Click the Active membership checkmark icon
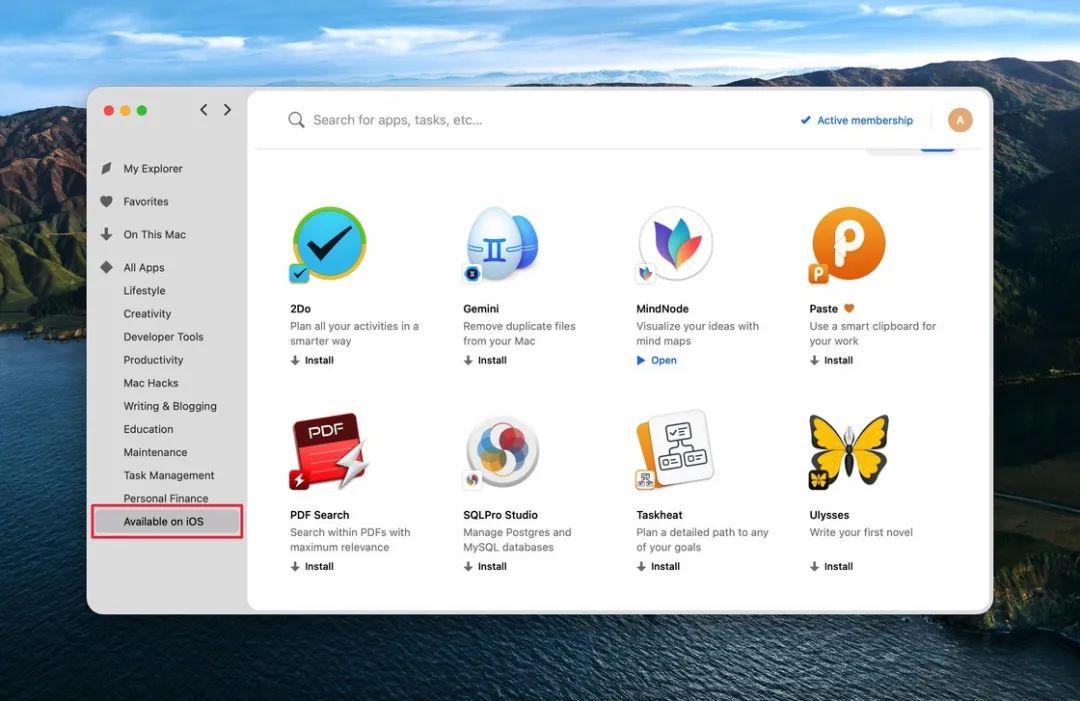Image resolution: width=1080 pixels, height=701 pixels. [805, 121]
